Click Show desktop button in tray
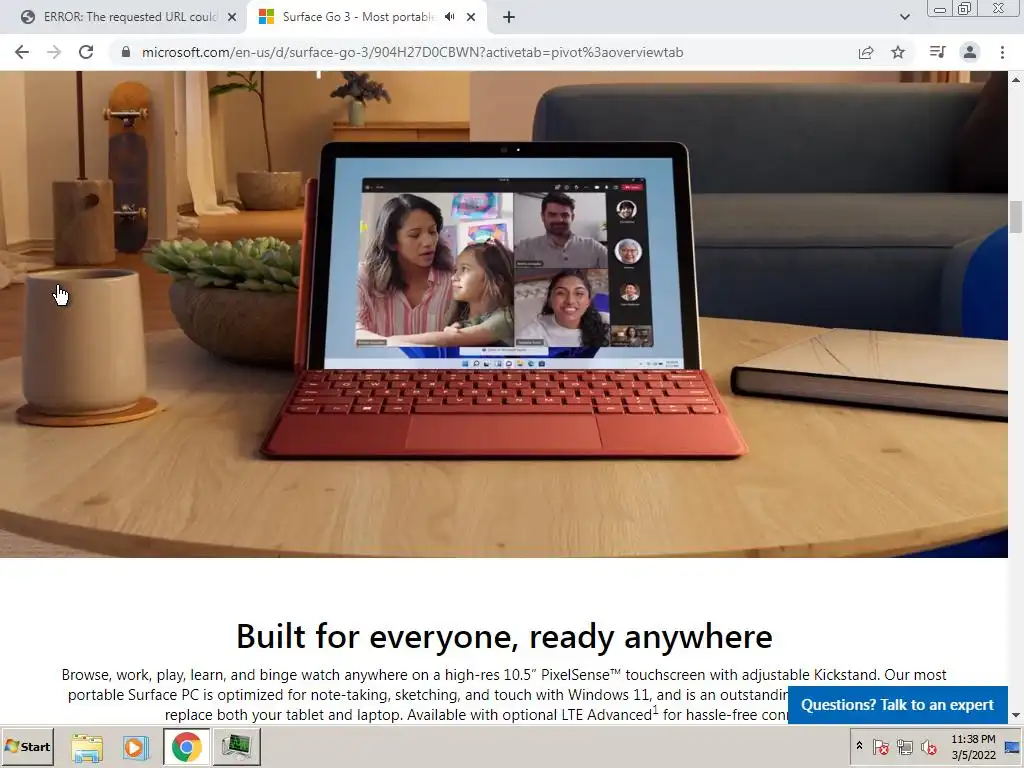The width and height of the screenshot is (1024, 768). point(1013,747)
